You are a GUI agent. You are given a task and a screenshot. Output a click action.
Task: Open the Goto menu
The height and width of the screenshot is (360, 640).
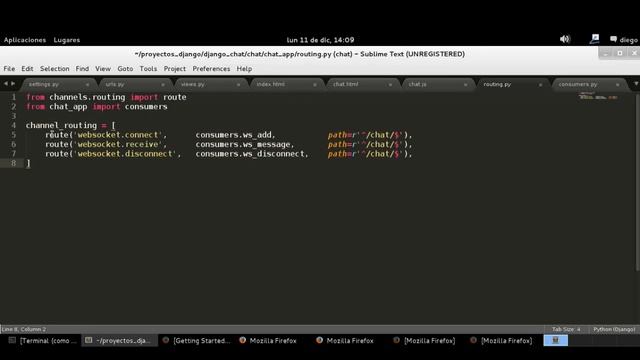[x=125, y=69]
